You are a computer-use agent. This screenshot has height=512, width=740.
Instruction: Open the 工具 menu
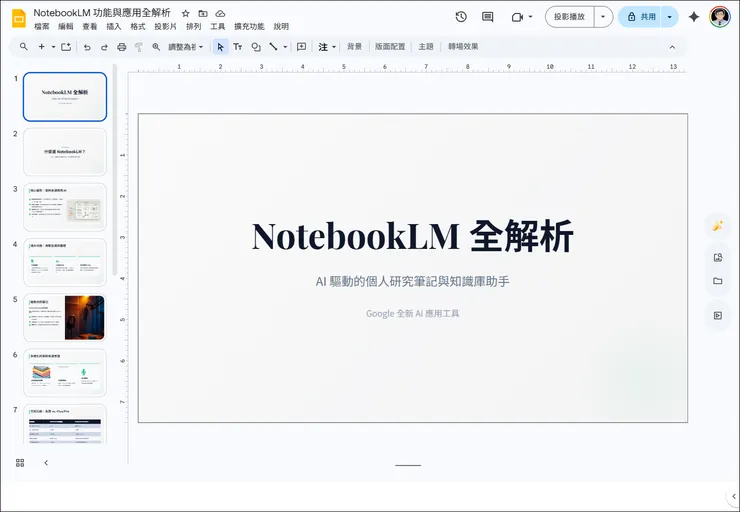218,27
